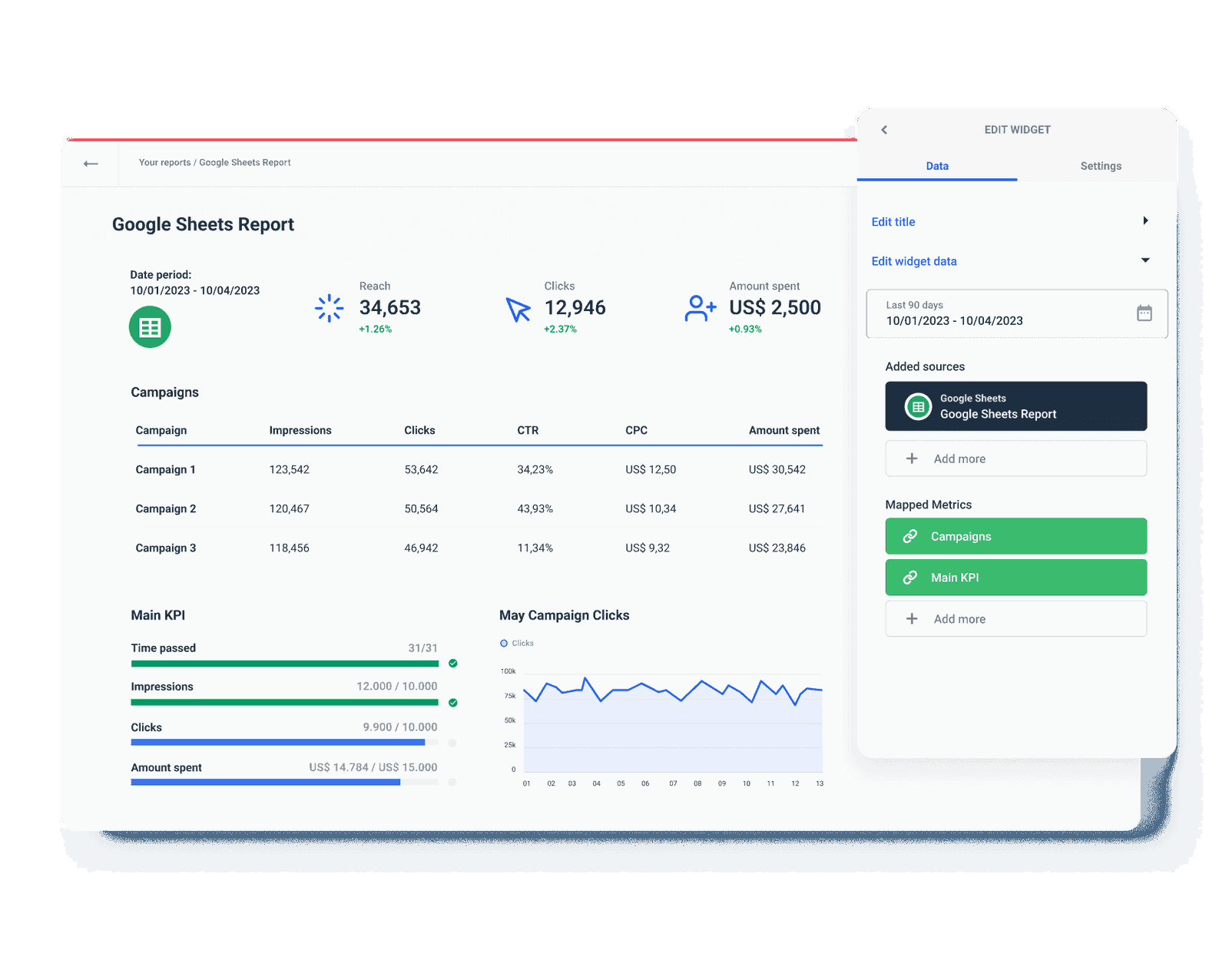The image size is (1229, 980).
Task: Click the Impressions completed checkmark
Action: [453, 703]
